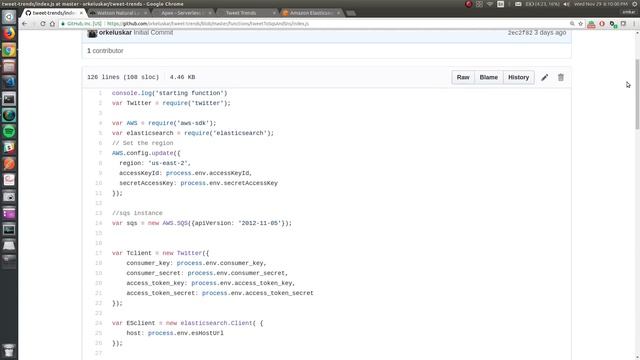Click the Raw button

coord(463,77)
